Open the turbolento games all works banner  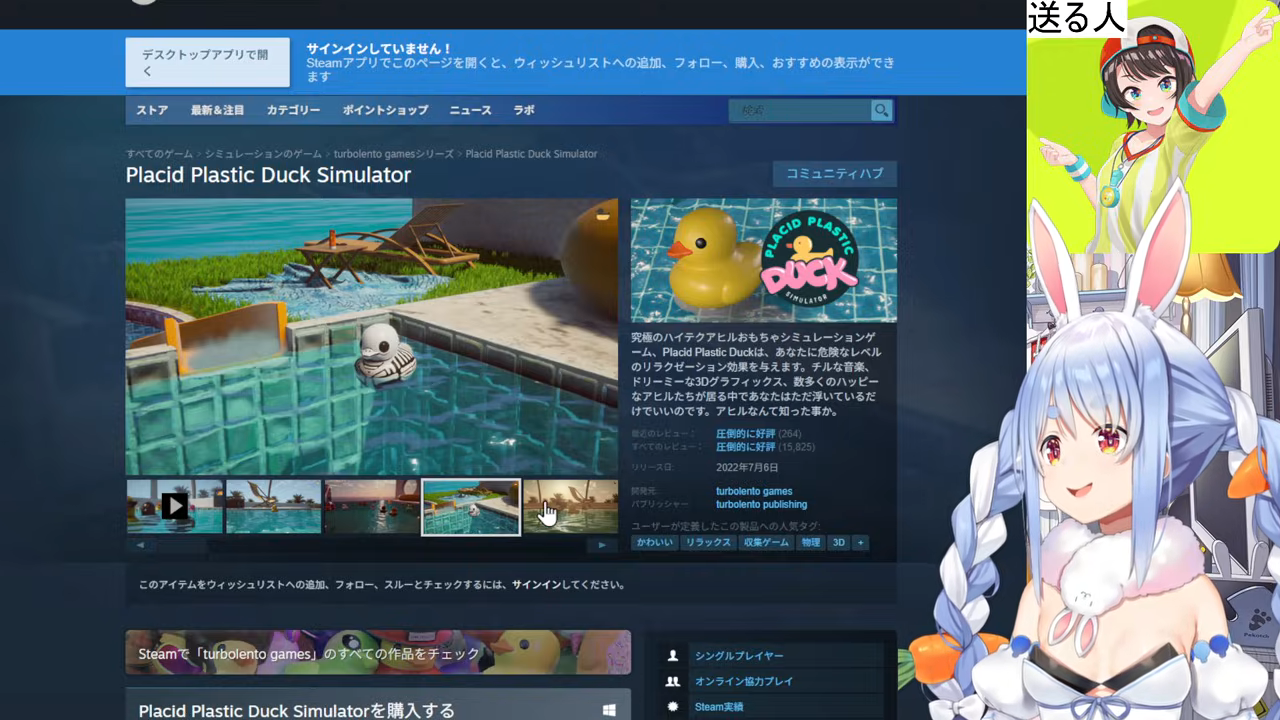click(x=378, y=653)
